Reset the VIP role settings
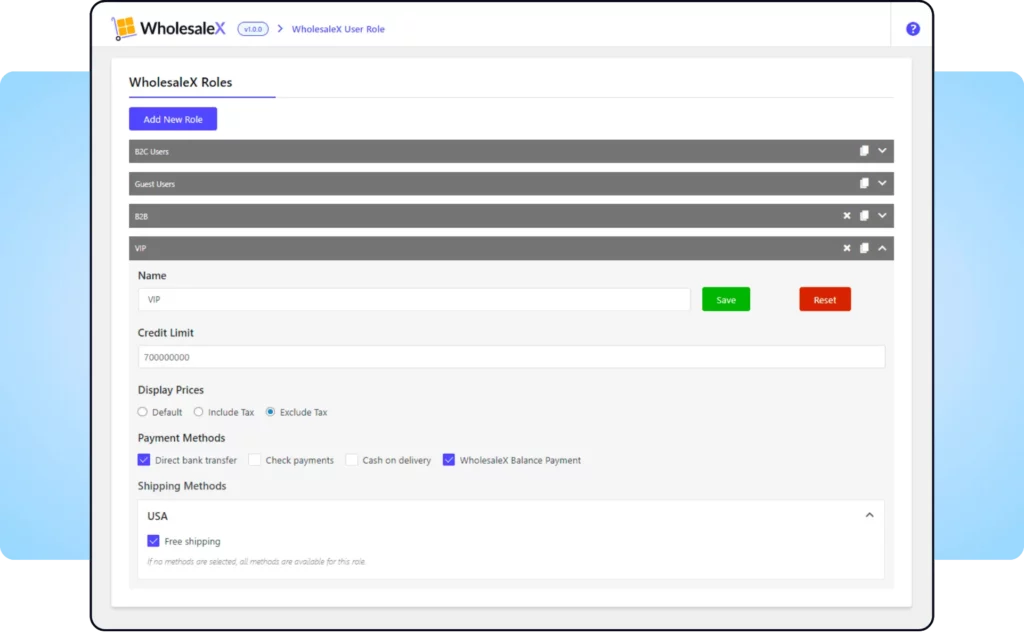This screenshot has height=635, width=1024. point(825,299)
